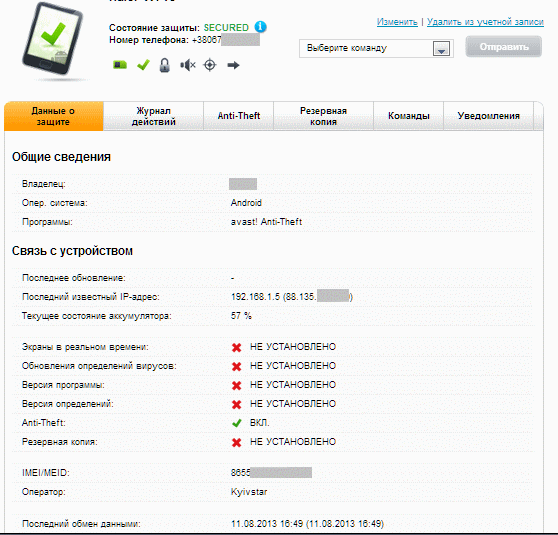
Task: Click the green check next to Anti-Theft ВКЛ.
Action: 236,423
